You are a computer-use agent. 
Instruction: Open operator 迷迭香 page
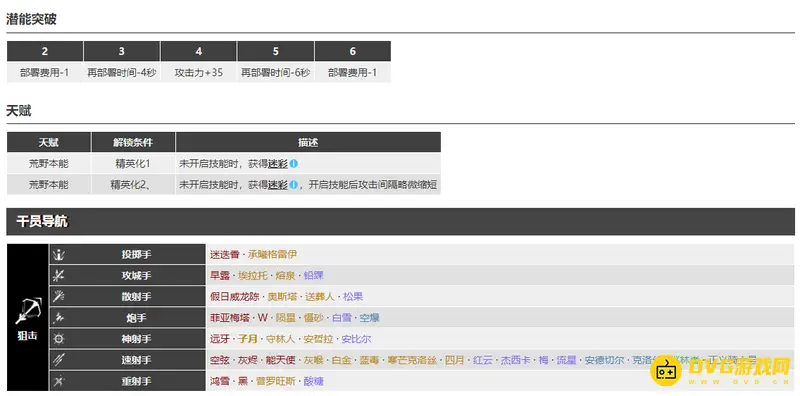click(224, 254)
